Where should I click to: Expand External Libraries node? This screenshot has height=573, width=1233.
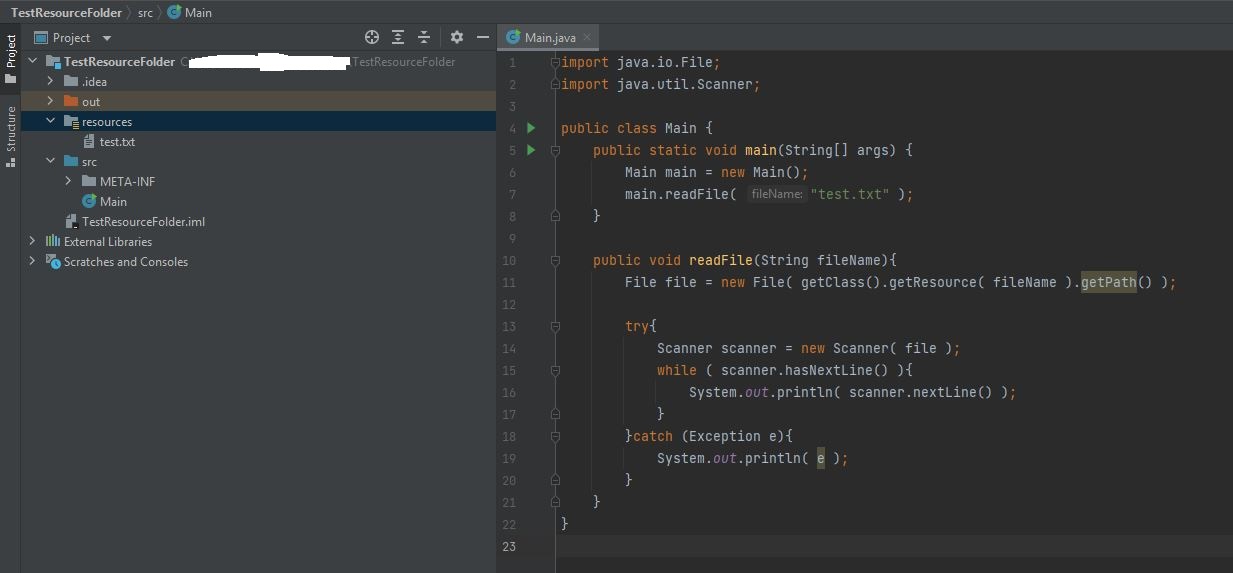(32, 241)
